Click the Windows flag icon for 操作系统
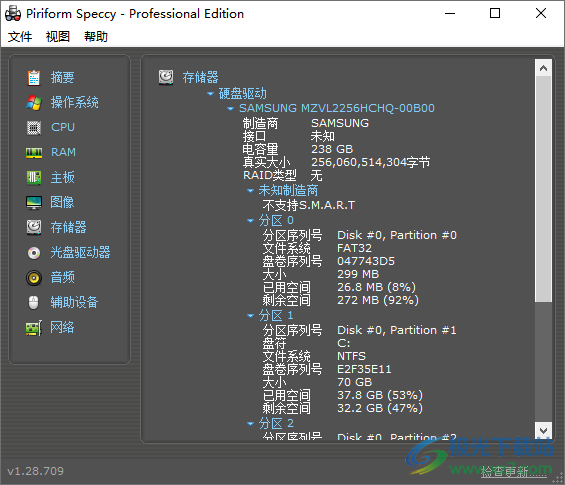The width and height of the screenshot is (565, 485). [34, 103]
